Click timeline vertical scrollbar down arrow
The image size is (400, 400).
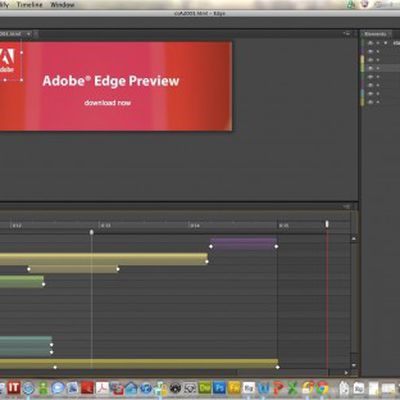(x=354, y=365)
